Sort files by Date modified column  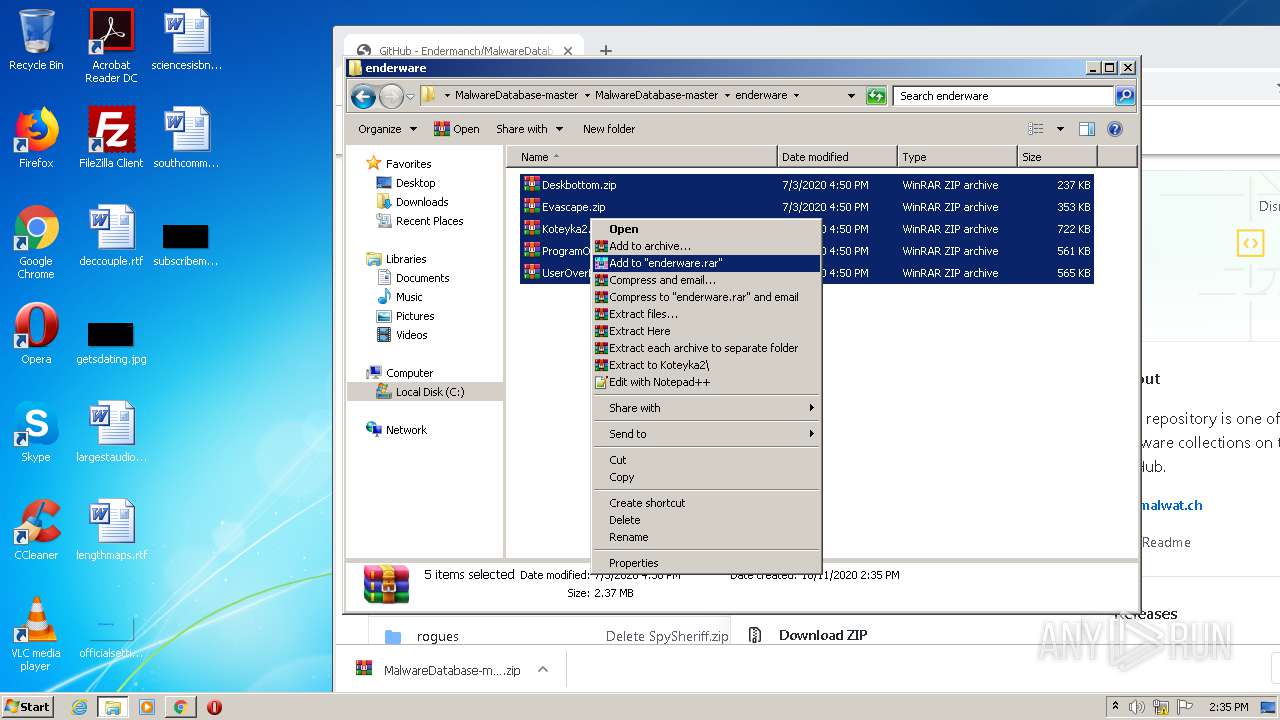point(837,157)
